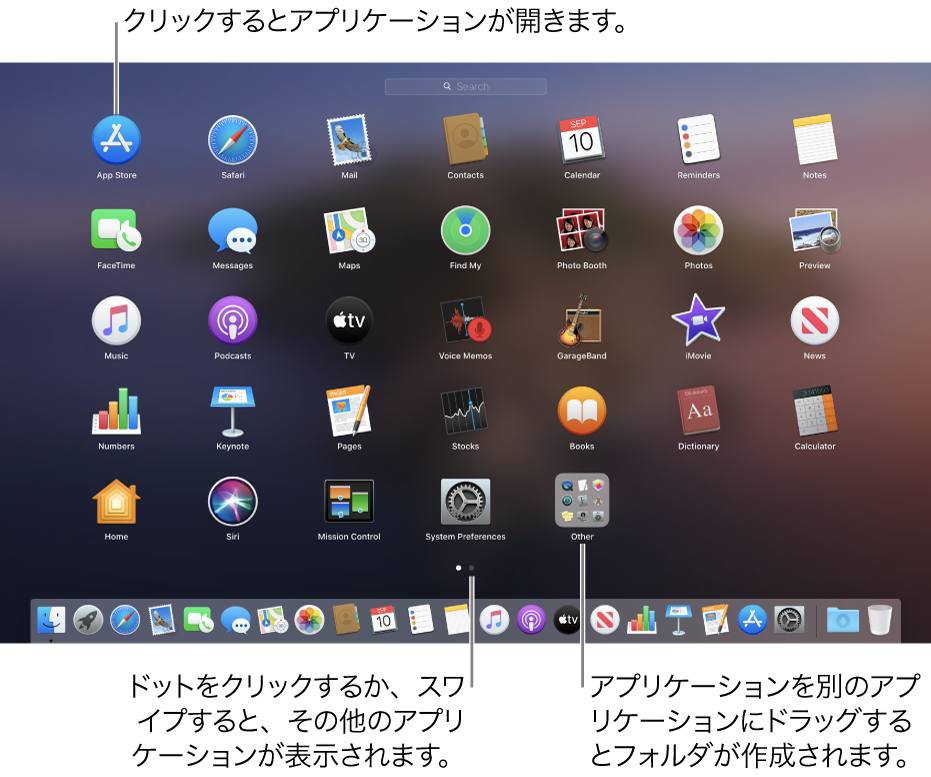This screenshot has height=777, width=931.
Task: Click Launchpad rocket icon in Dock
Action: tap(88, 620)
